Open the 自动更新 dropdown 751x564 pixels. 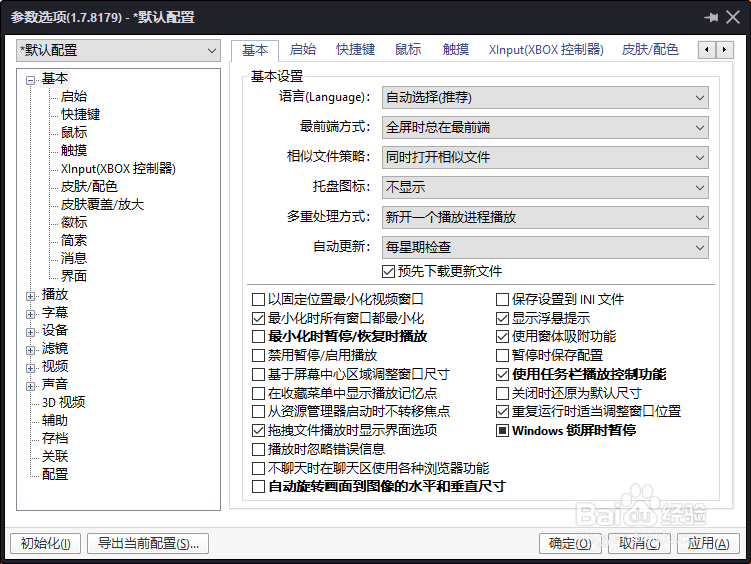tap(545, 248)
